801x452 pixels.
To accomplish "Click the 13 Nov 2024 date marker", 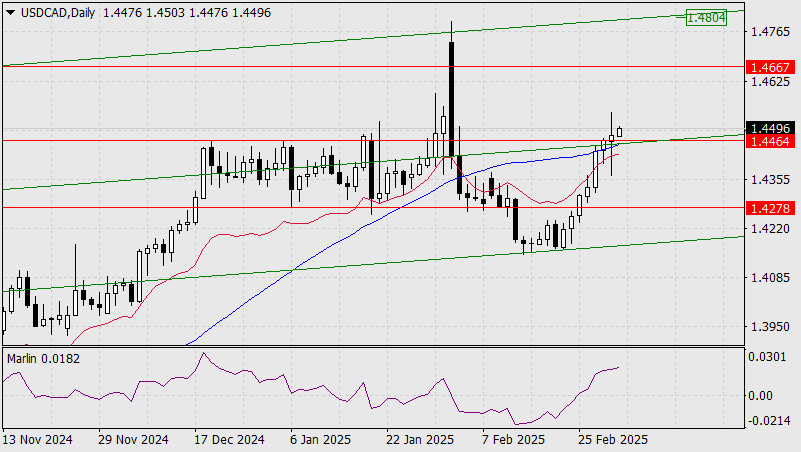I will click(x=37, y=440).
